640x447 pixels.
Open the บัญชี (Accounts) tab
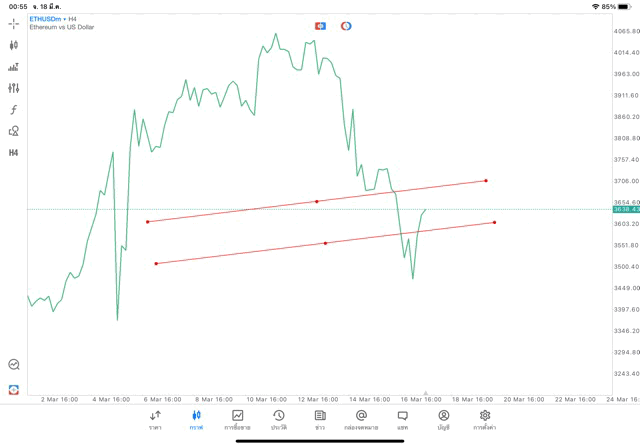click(x=443, y=419)
